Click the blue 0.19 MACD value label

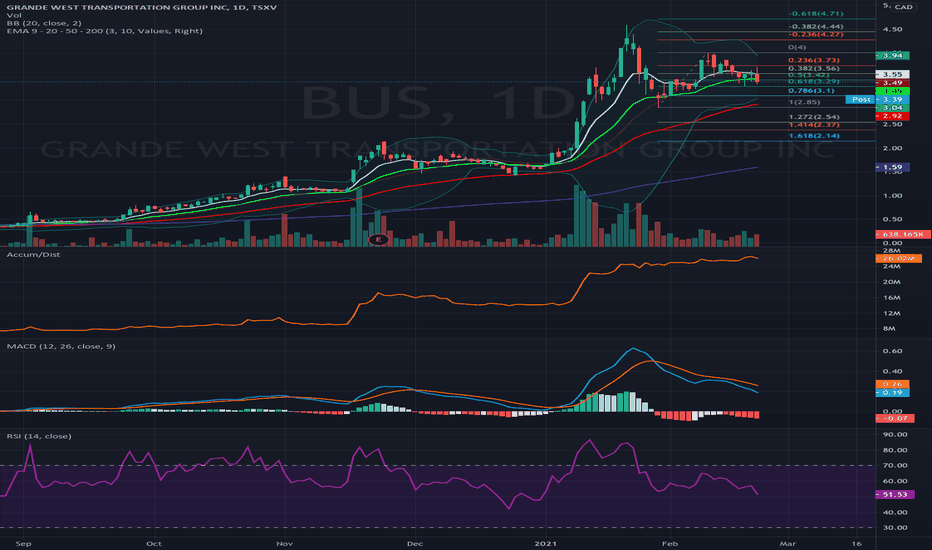point(892,392)
